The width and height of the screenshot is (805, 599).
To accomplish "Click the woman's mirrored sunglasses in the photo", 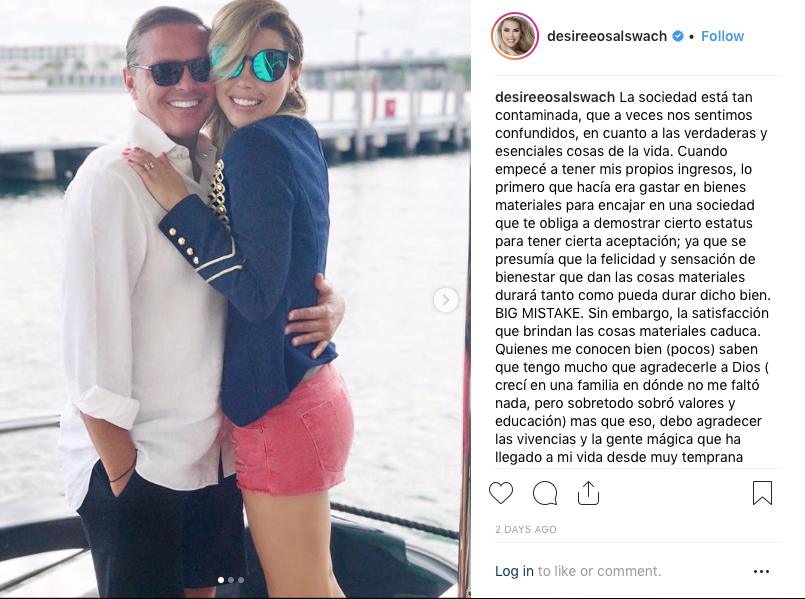I will click(251, 63).
